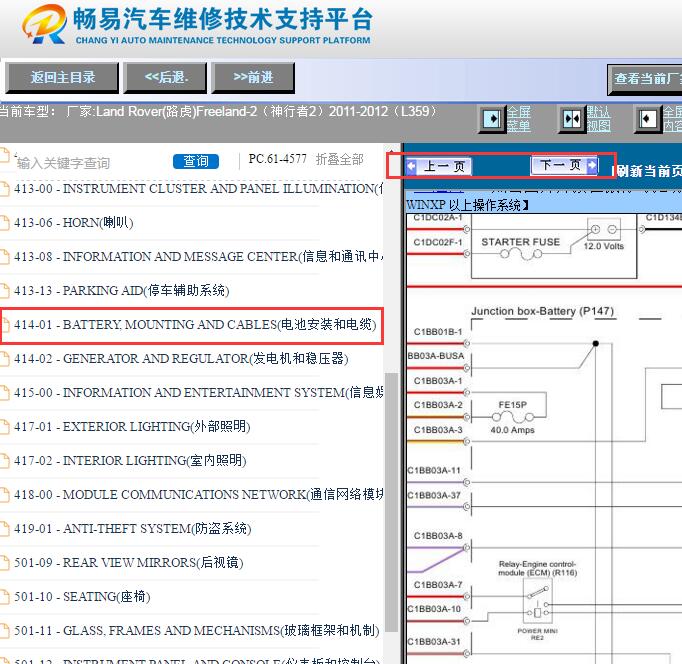Open 501-09 REAR VIEW MIRRORS entry
Viewport: 682px width, 664px height.
(x=128, y=563)
